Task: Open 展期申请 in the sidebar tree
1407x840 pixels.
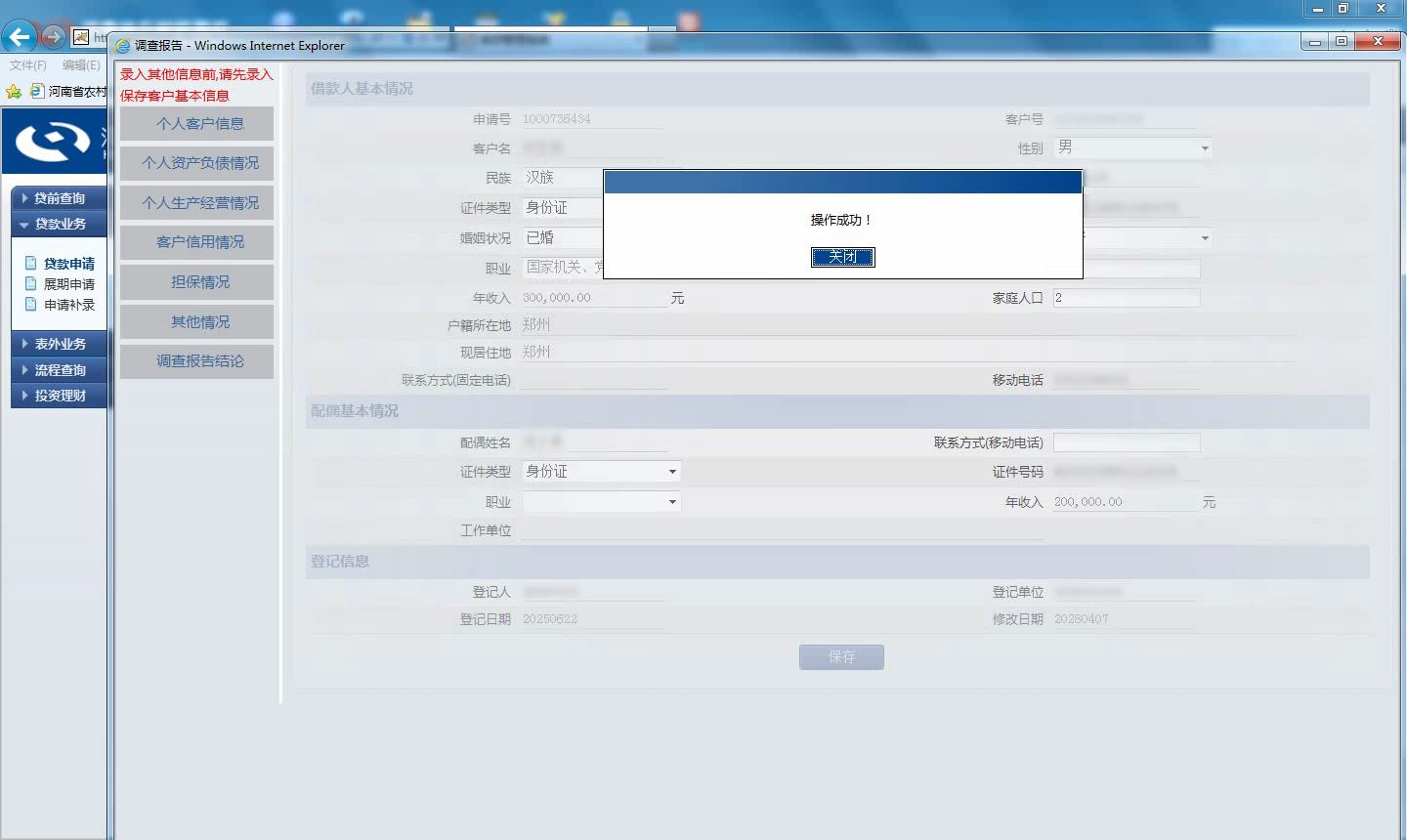Action: (x=69, y=284)
